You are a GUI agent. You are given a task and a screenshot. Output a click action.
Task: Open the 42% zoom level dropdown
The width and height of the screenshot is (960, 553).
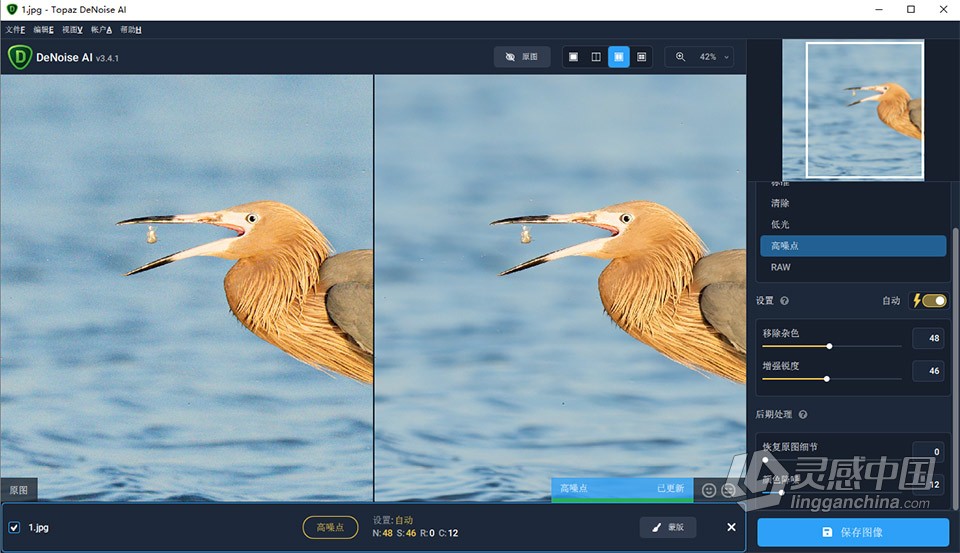(x=714, y=57)
